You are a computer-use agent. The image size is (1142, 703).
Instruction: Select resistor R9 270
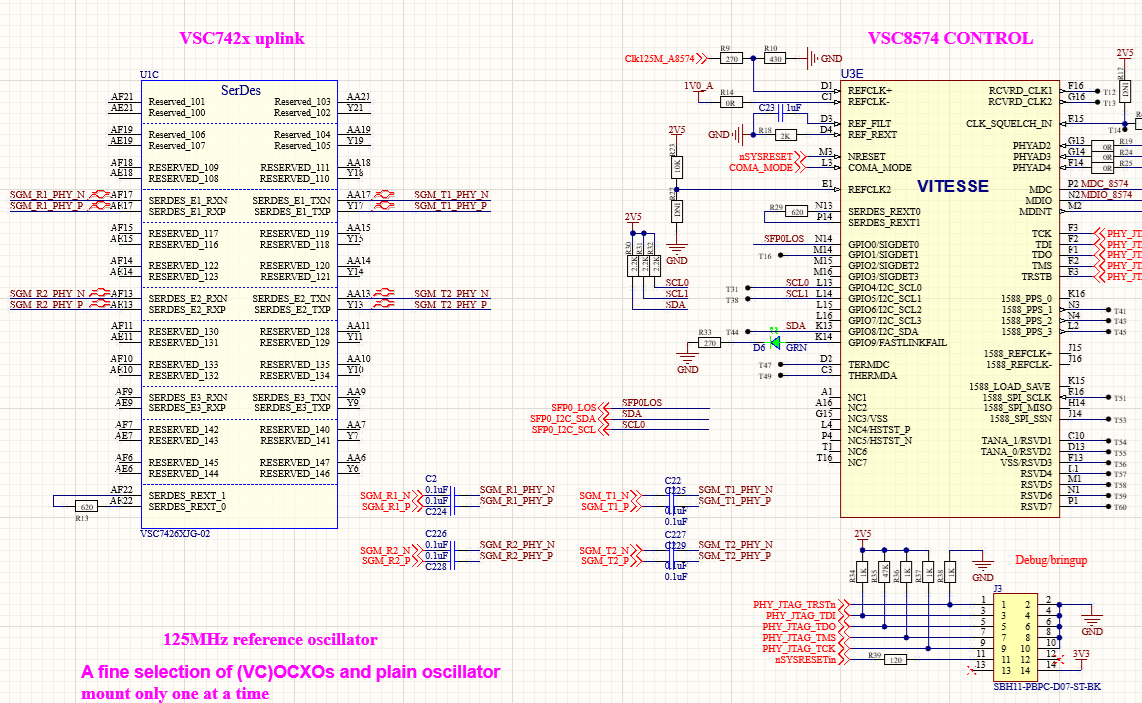(731, 58)
